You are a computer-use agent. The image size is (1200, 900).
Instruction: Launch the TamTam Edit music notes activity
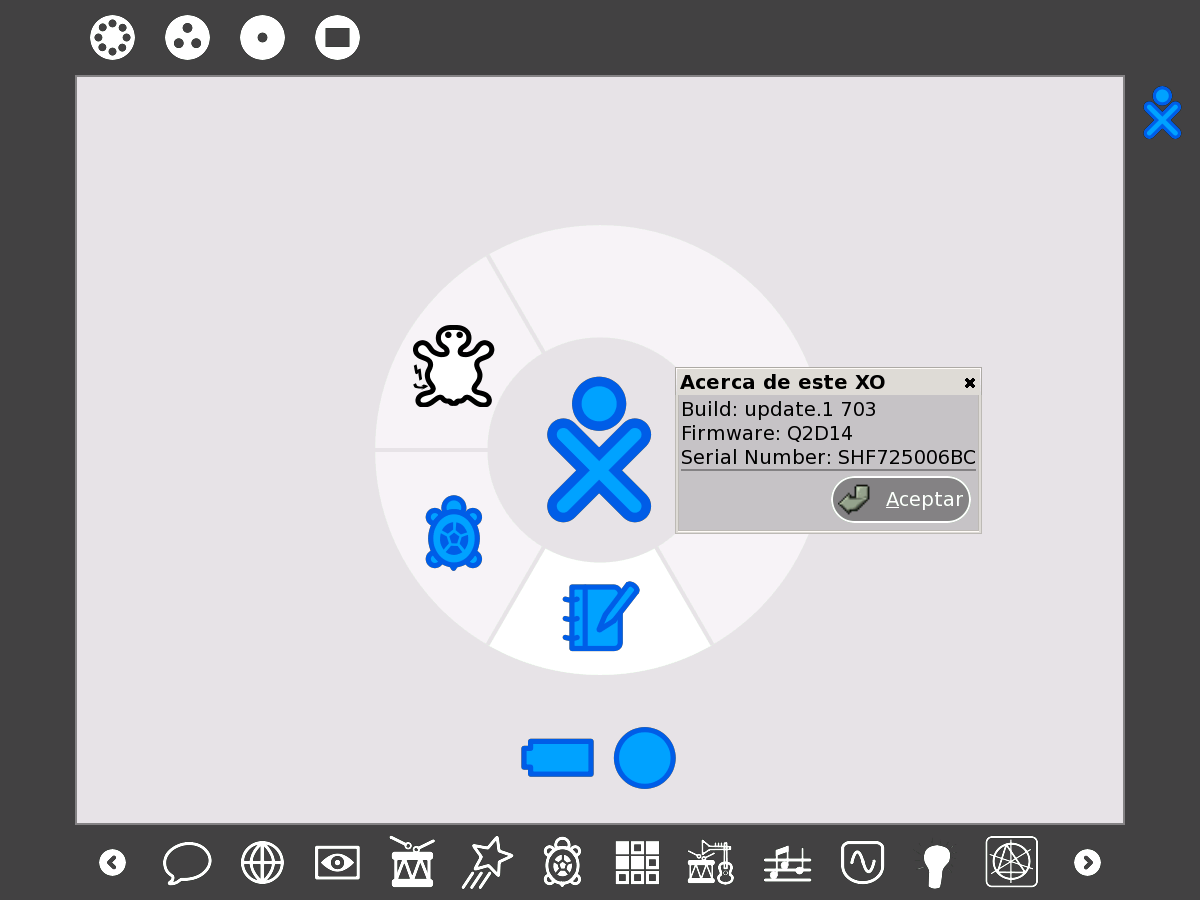[787, 862]
